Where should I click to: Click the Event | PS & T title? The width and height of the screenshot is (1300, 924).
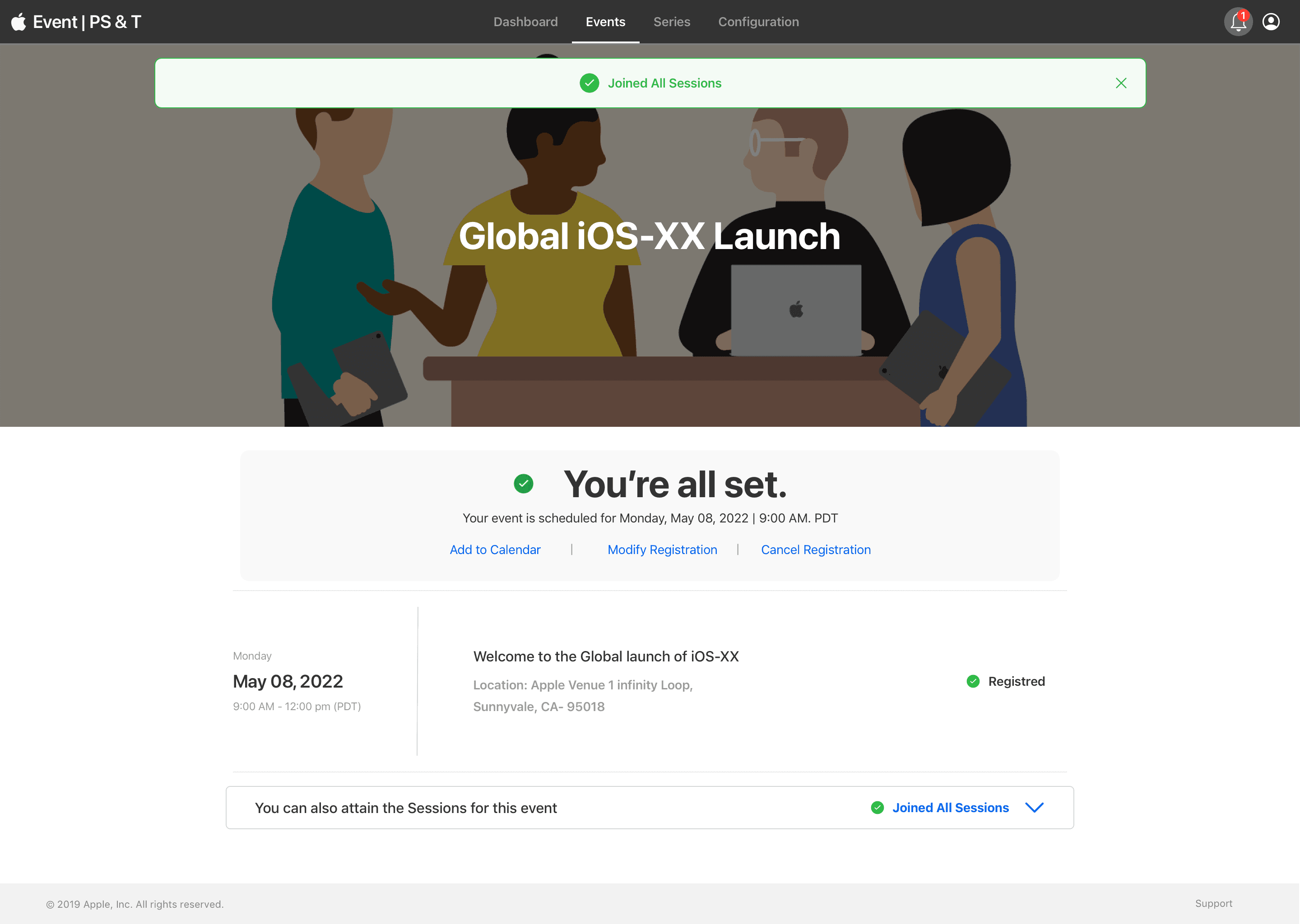(x=87, y=22)
